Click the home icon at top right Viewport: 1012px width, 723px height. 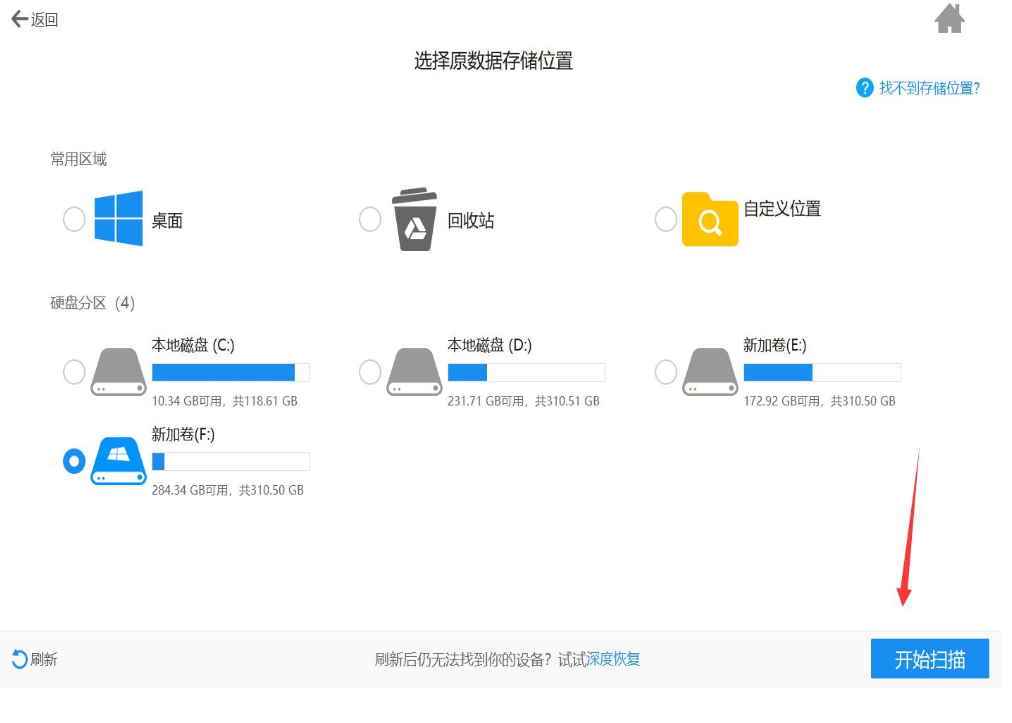[949, 18]
